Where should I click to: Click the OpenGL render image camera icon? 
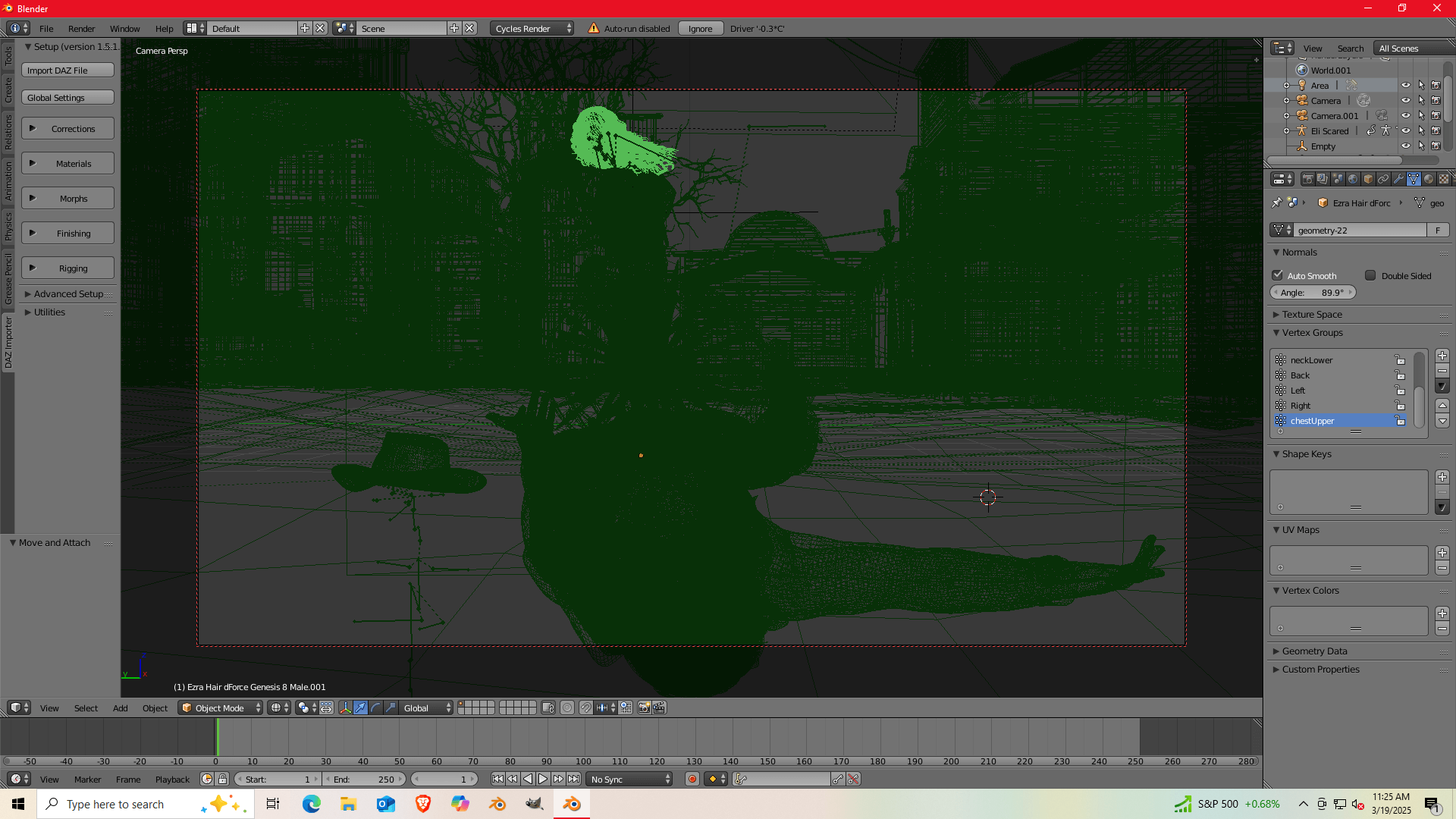coord(644,708)
